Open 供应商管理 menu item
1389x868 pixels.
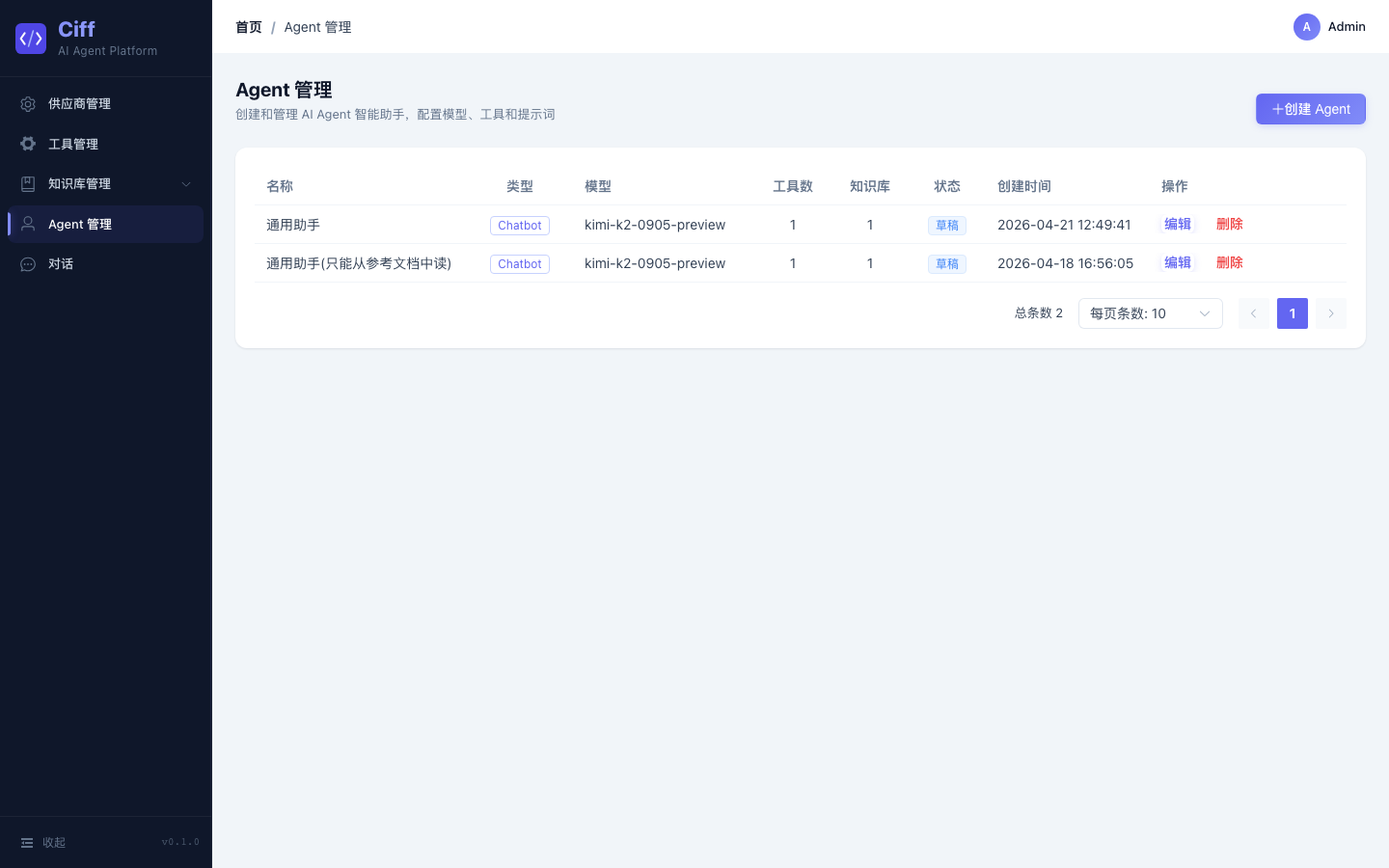106,104
